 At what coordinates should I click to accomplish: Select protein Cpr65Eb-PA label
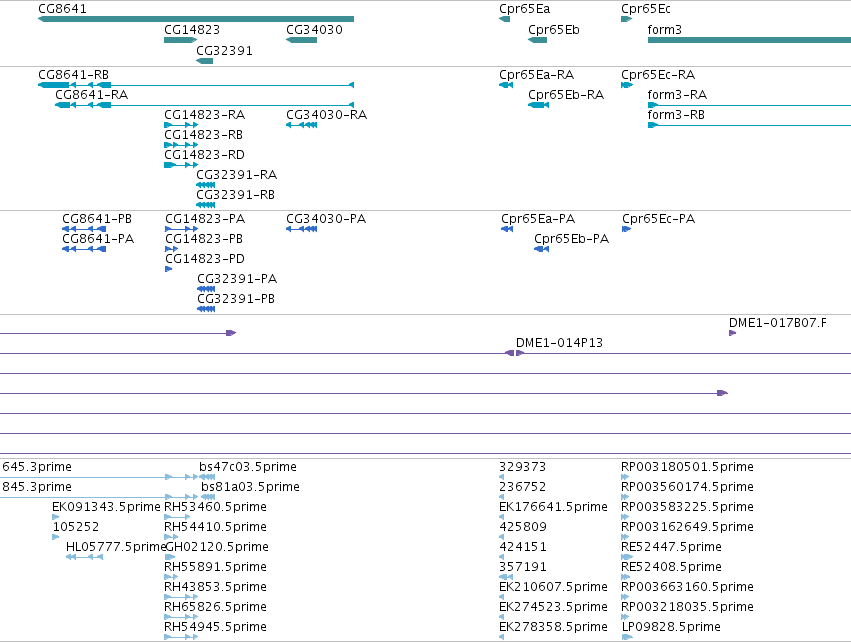[x=571, y=239]
